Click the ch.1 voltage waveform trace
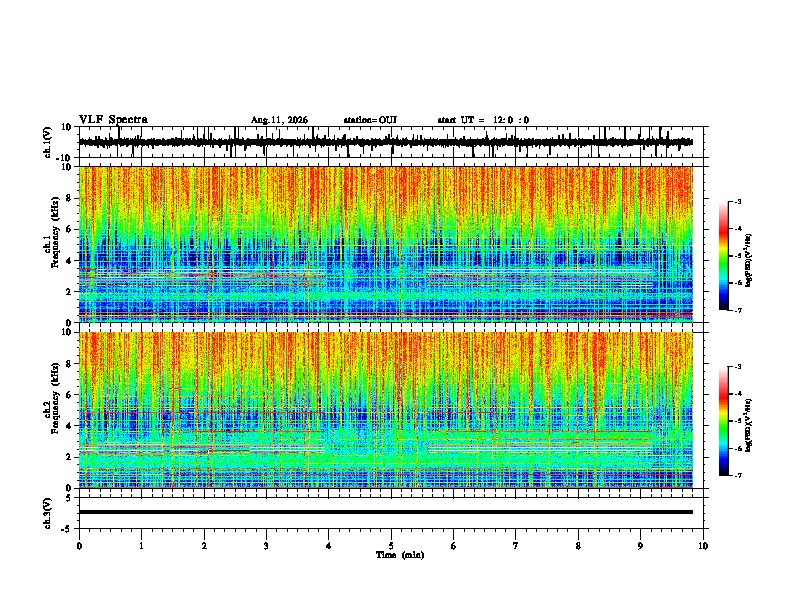This screenshot has height=612, width=792. click(x=385, y=142)
